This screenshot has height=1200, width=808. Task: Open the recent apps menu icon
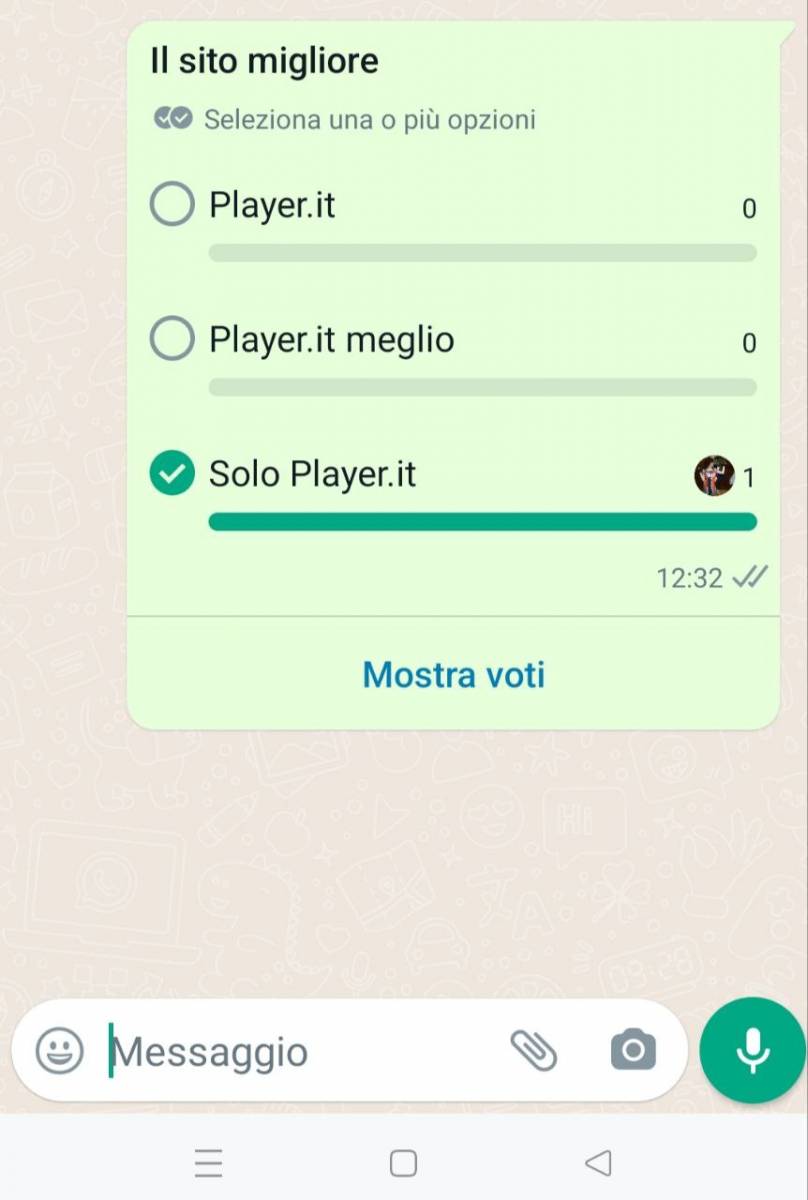[x=208, y=1163]
